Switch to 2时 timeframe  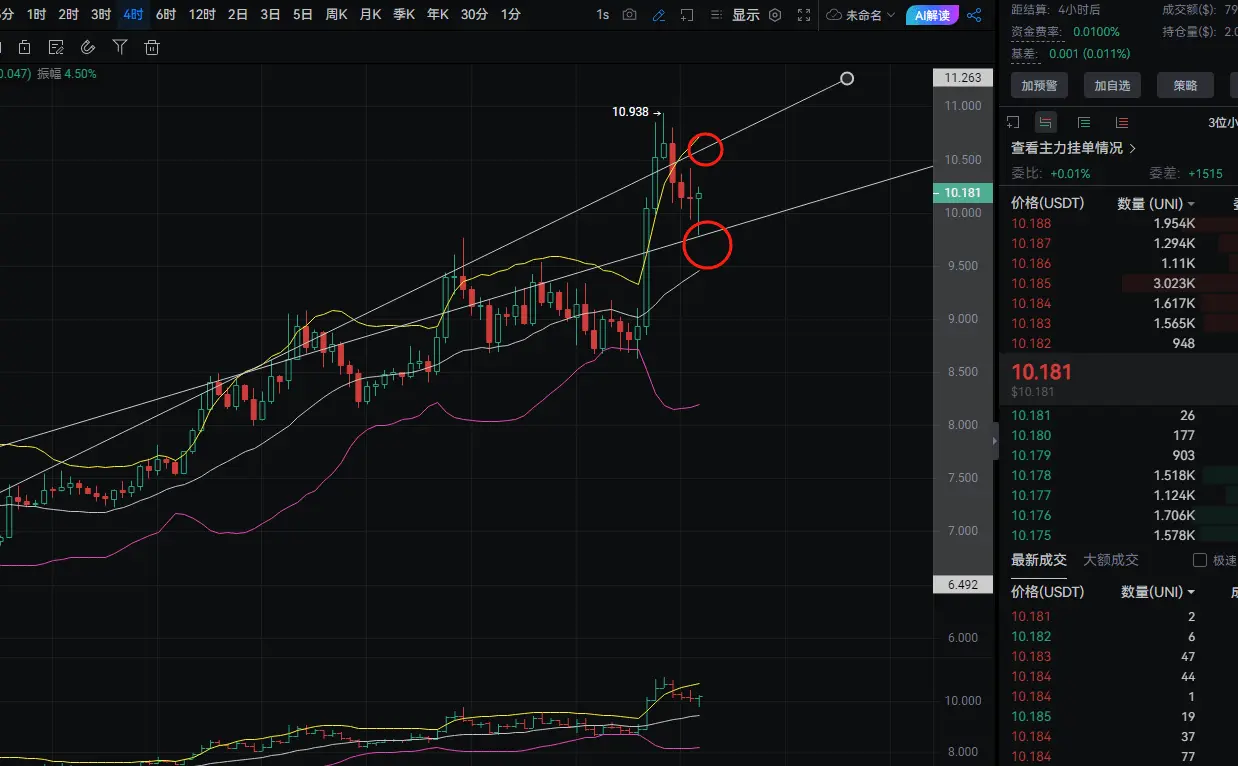tap(68, 14)
